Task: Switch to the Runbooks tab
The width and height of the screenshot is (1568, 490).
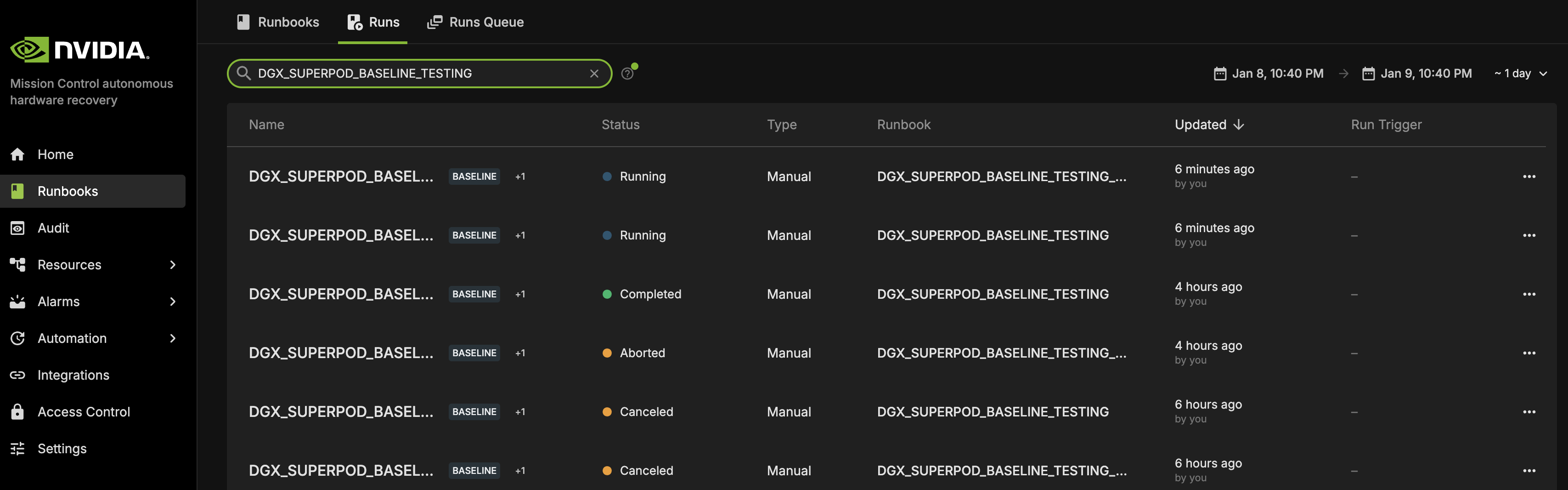Action: [x=277, y=22]
